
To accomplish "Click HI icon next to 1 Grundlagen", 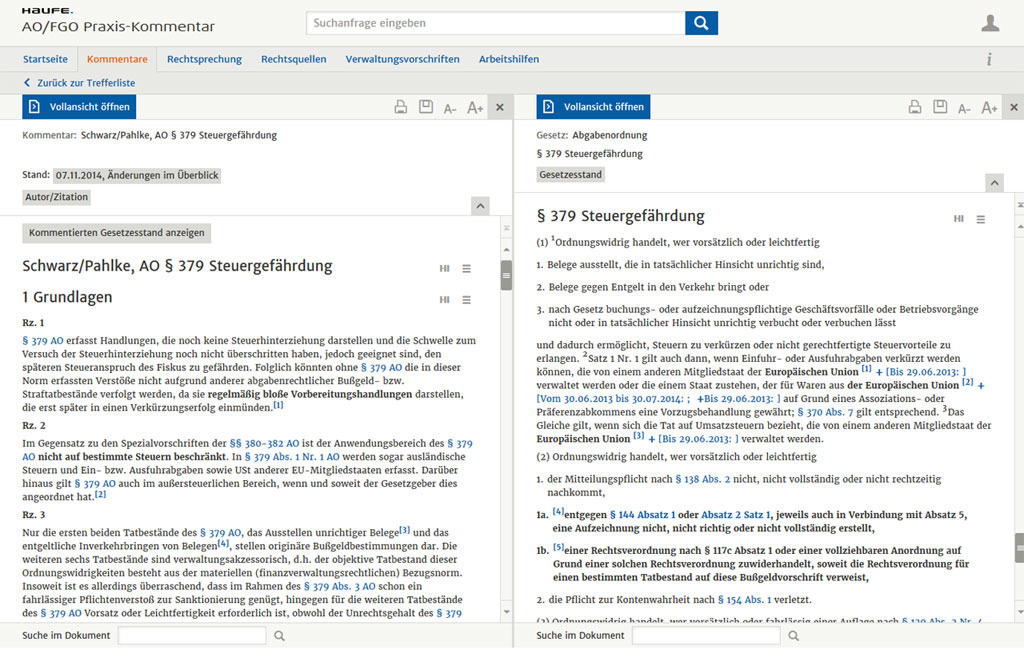I will point(444,300).
